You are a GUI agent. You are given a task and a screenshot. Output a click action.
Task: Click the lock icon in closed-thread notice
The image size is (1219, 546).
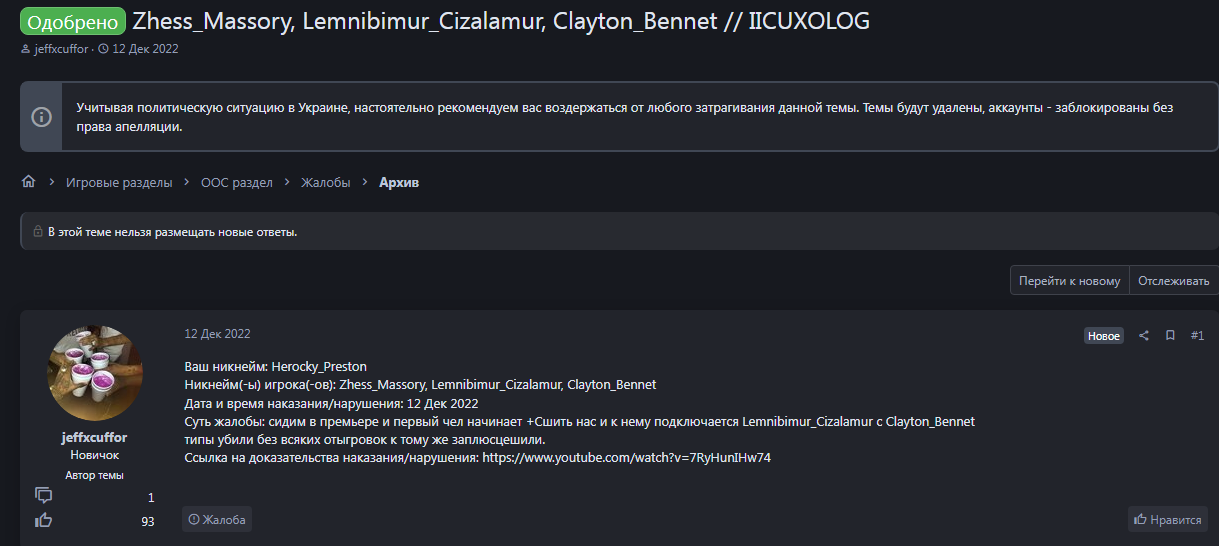click(x=38, y=232)
